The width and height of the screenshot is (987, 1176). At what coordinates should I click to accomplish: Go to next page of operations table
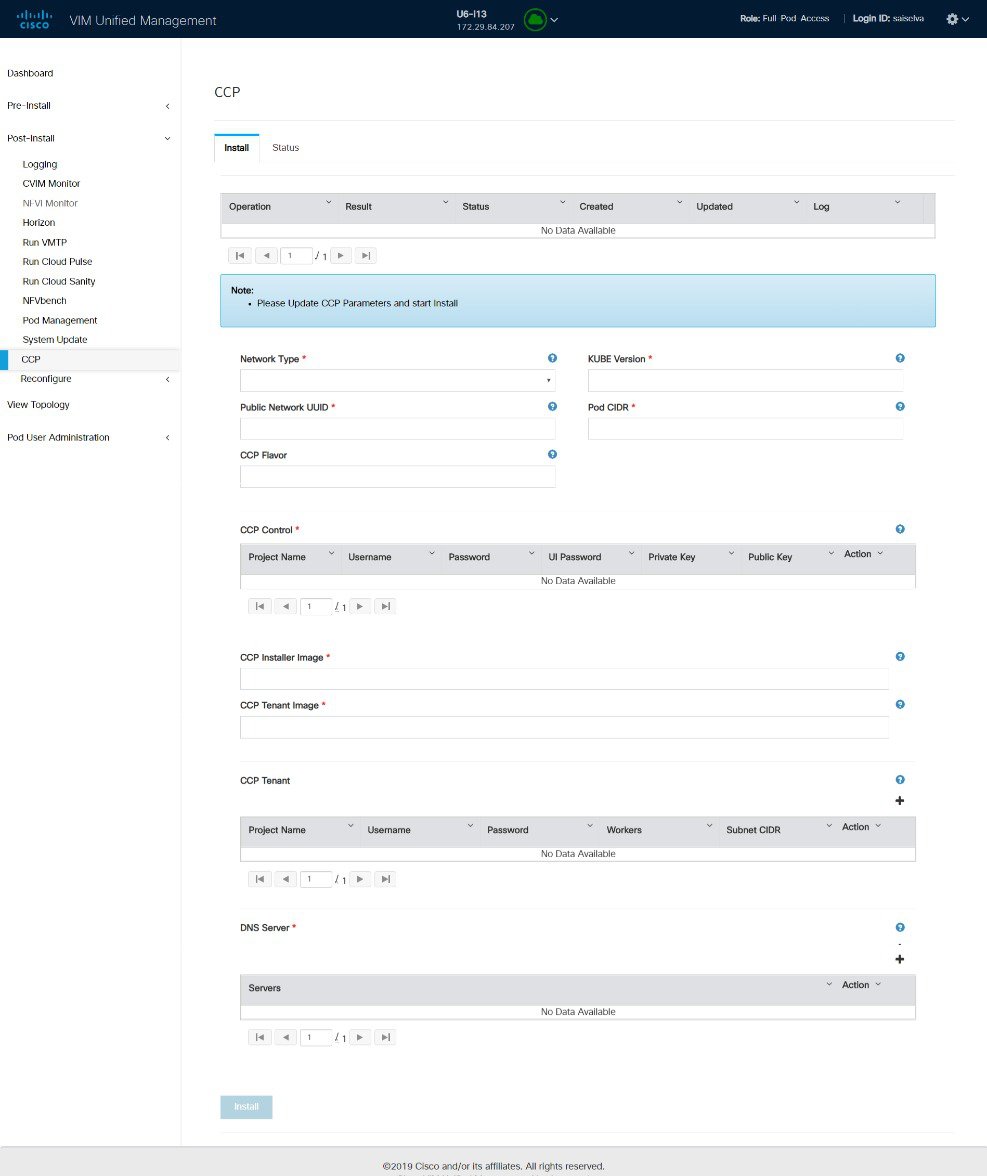click(x=340, y=256)
